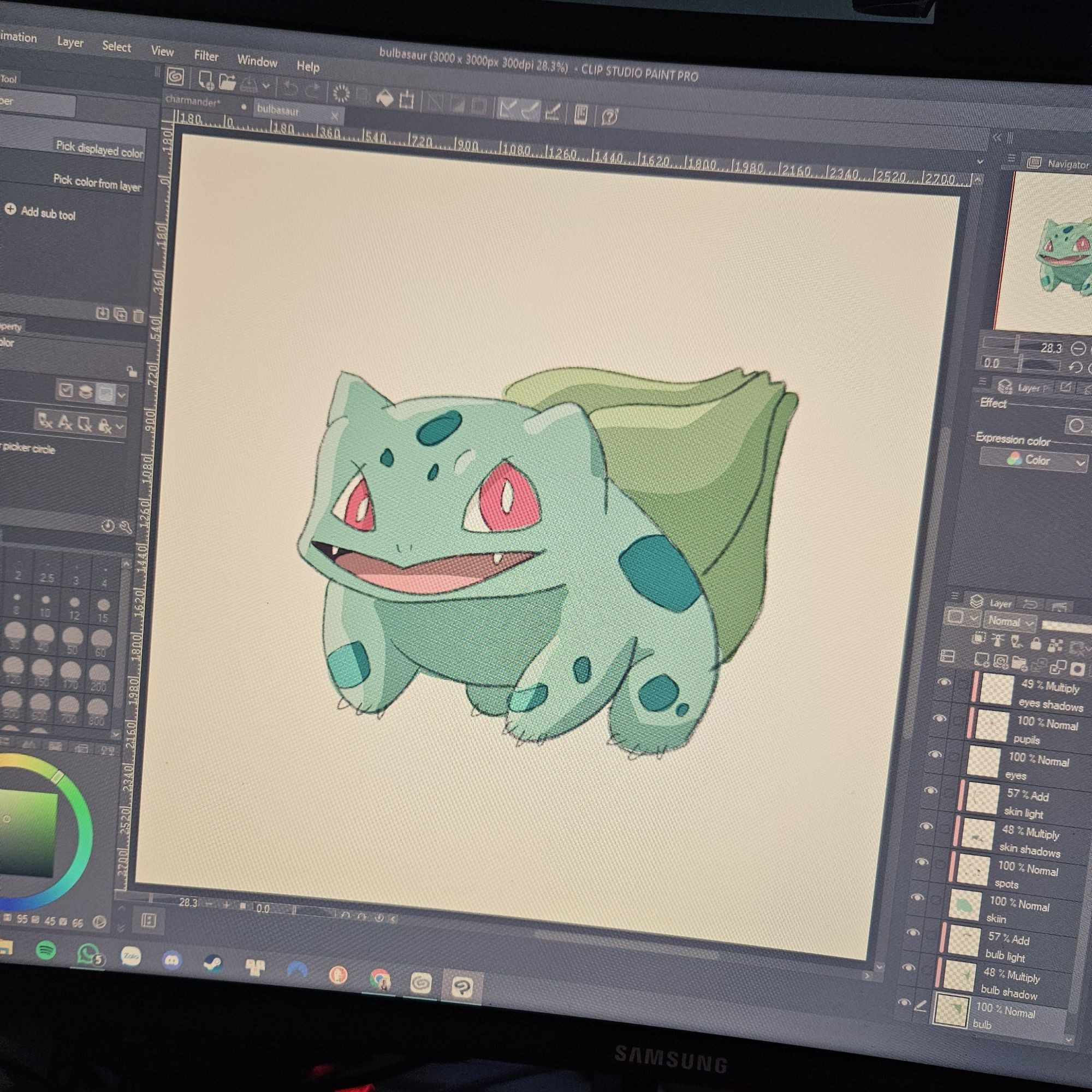The width and height of the screenshot is (1092, 1092).
Task: Click the Scale/Rotate transform icon
Action: click(x=407, y=100)
